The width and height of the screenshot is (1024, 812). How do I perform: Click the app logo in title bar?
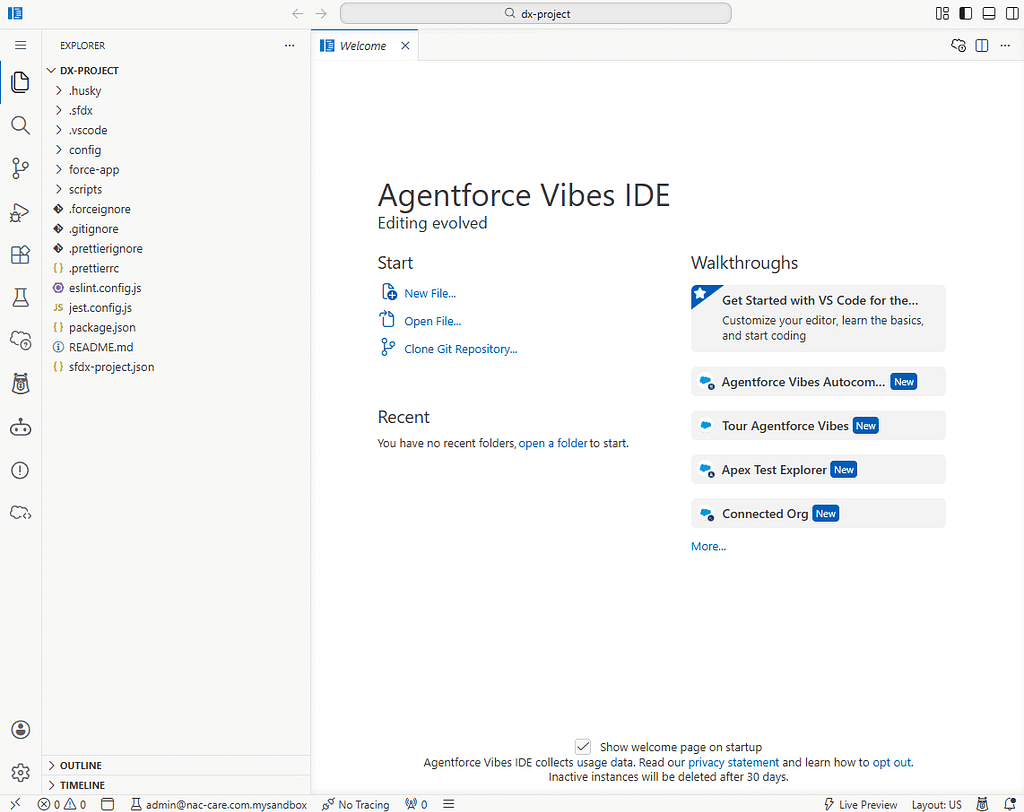point(15,13)
